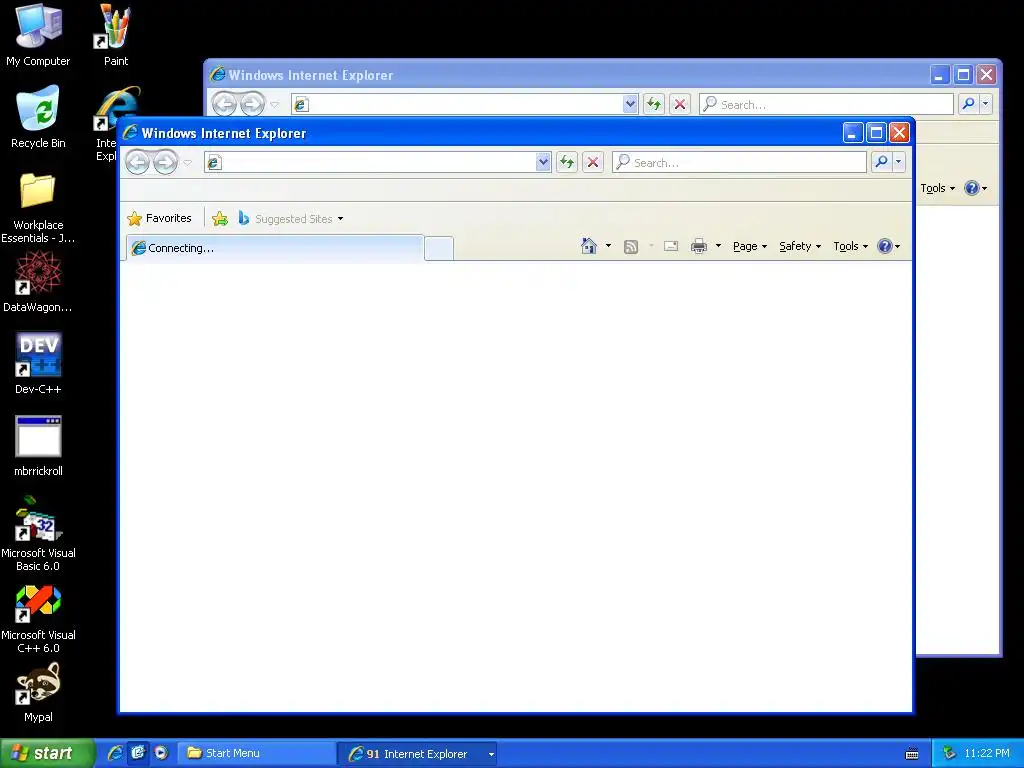Open My Computer desktop icon
Image resolution: width=1024 pixels, height=768 pixels.
(x=38, y=35)
